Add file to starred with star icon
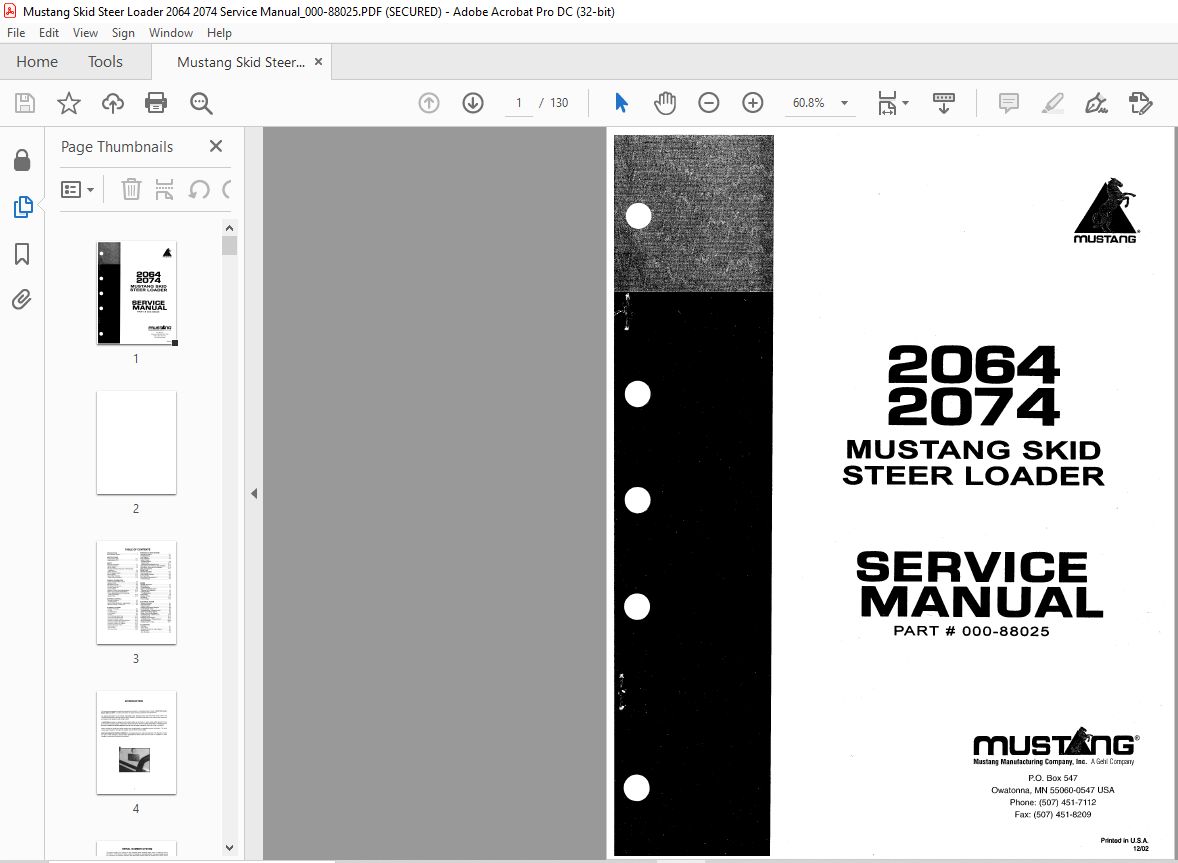The image size is (1178, 863). pos(68,103)
